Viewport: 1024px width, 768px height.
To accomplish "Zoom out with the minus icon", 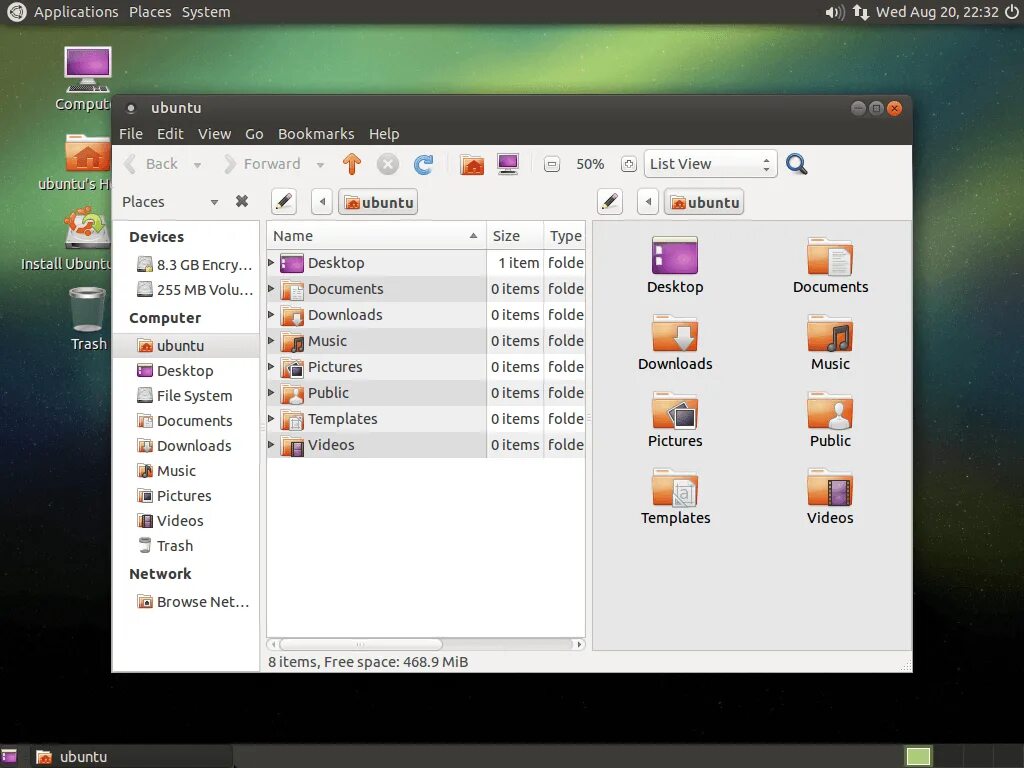I will click(x=552, y=164).
